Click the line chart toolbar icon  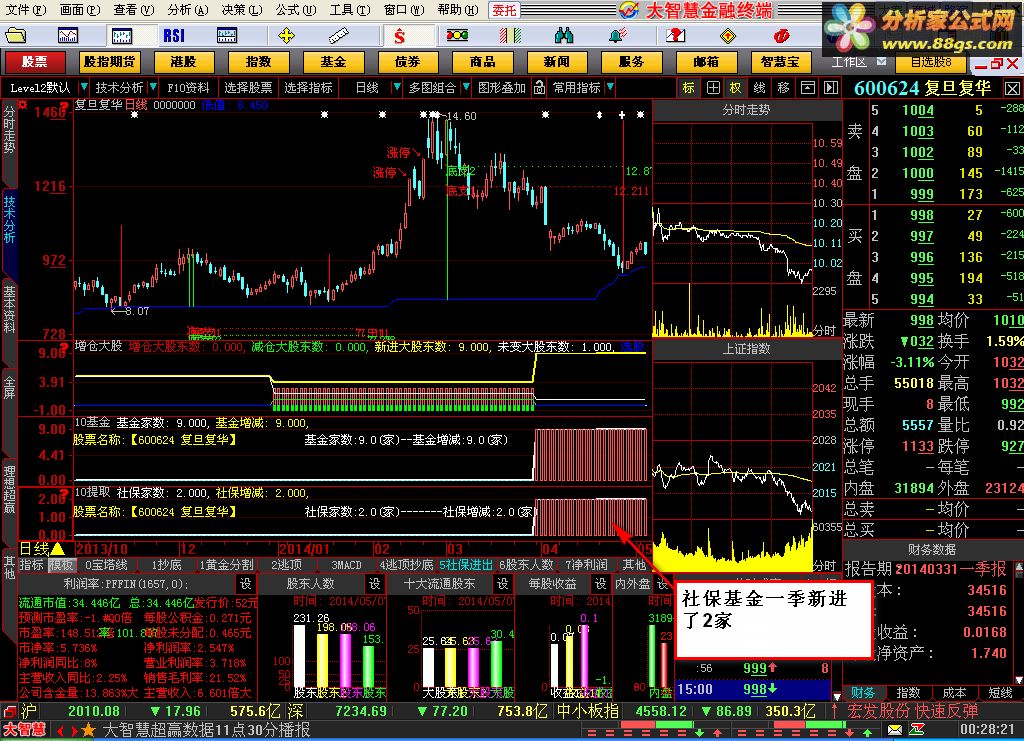(68, 35)
